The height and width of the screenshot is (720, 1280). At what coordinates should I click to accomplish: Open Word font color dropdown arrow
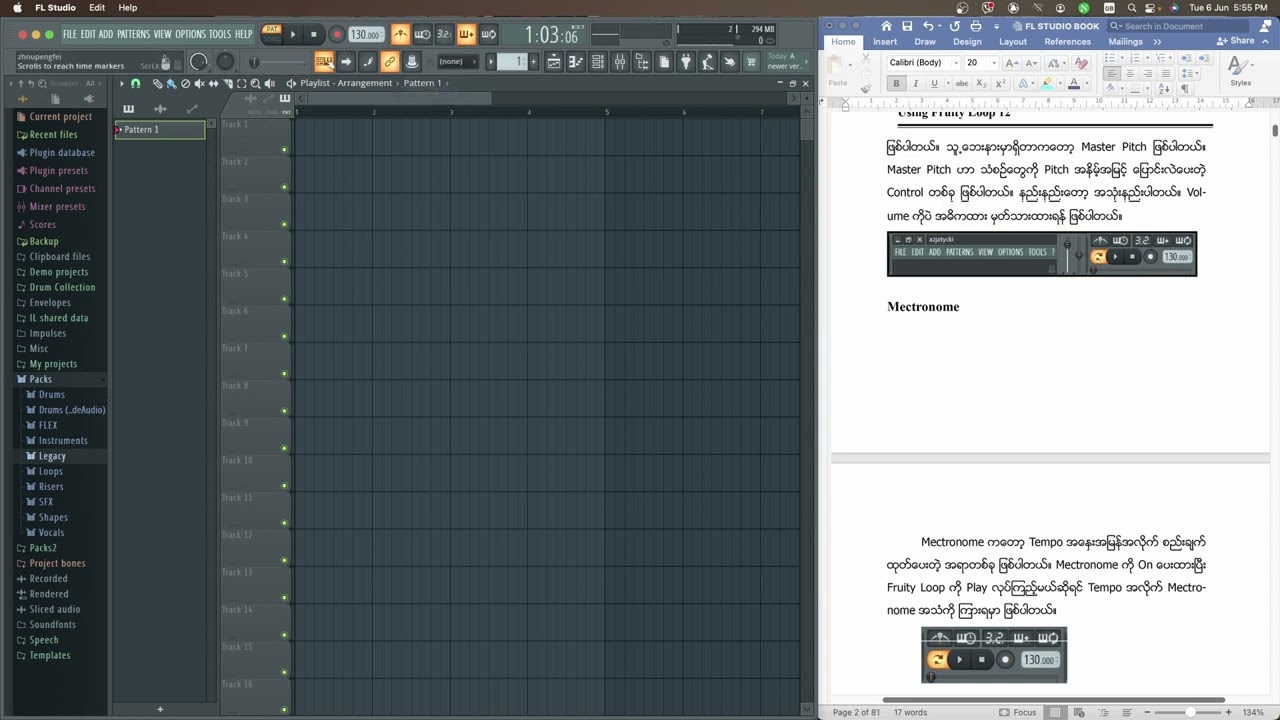point(1087,84)
